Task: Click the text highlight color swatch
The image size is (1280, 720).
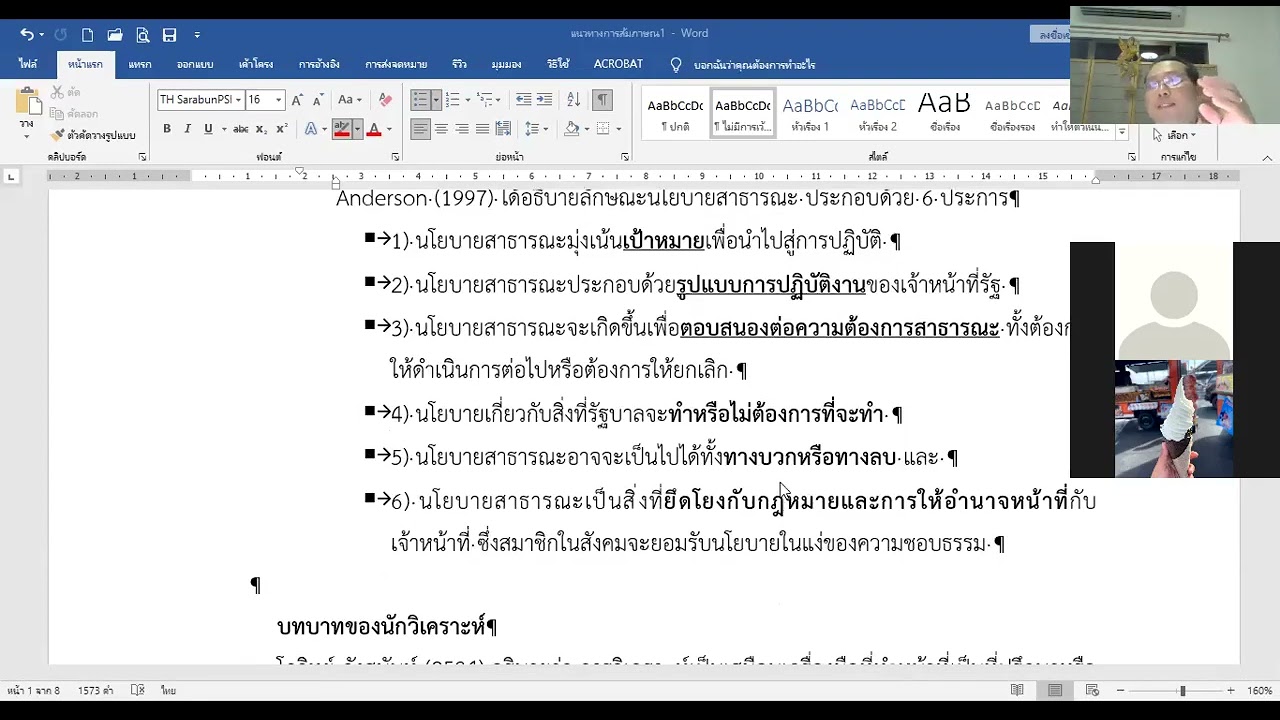Action: (342, 129)
